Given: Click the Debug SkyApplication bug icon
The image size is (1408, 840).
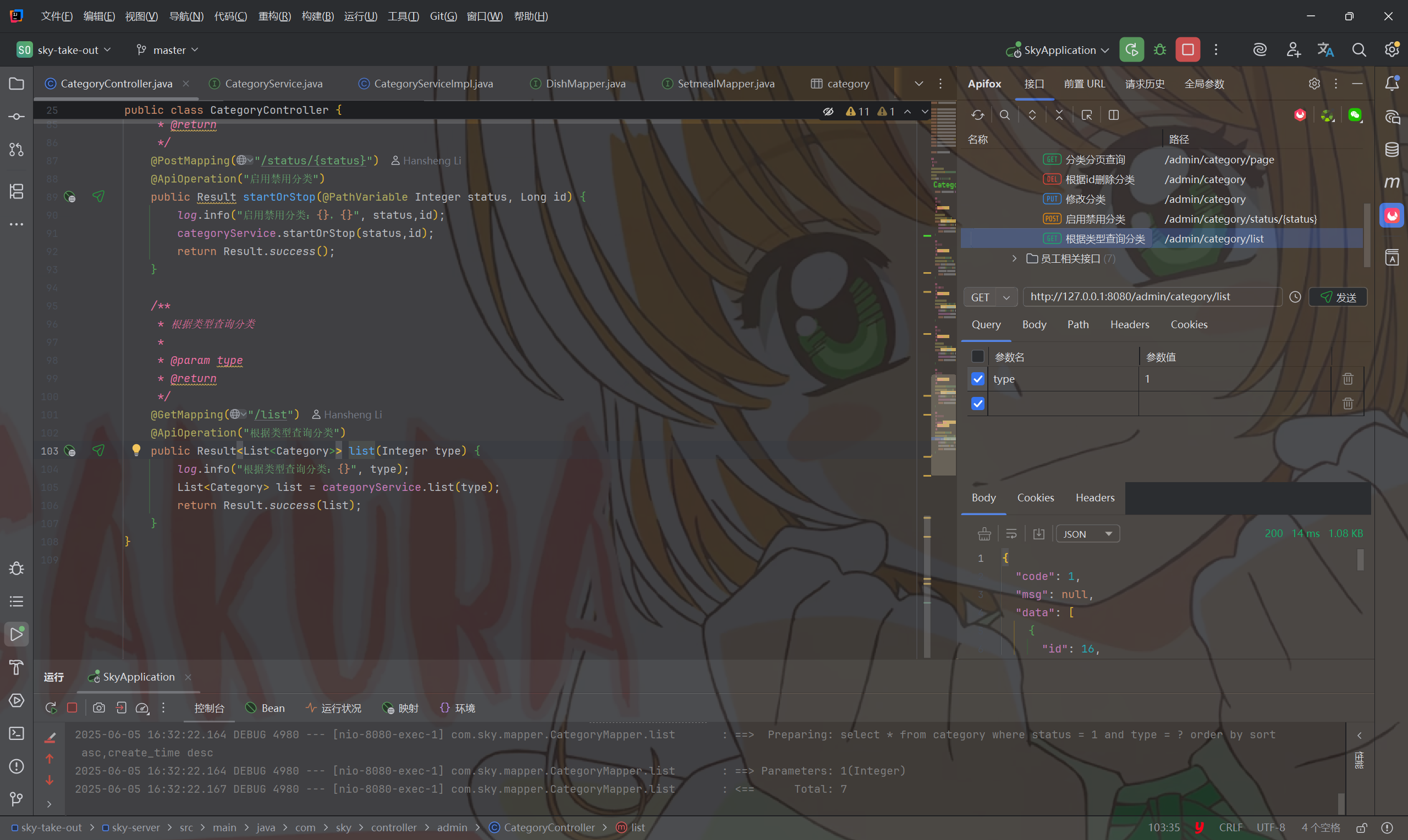Looking at the screenshot, I should 1159,50.
